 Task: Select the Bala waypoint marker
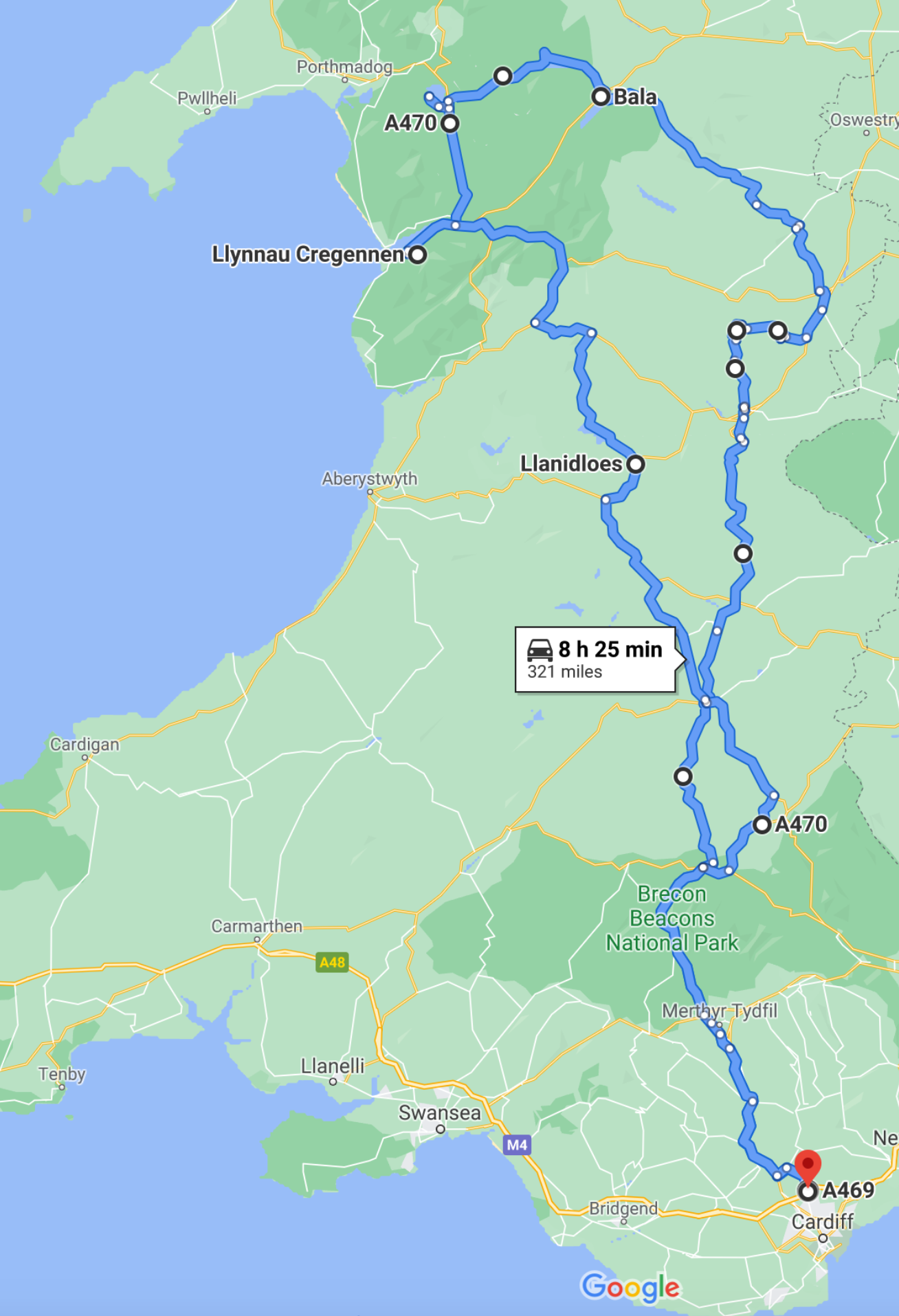point(601,96)
